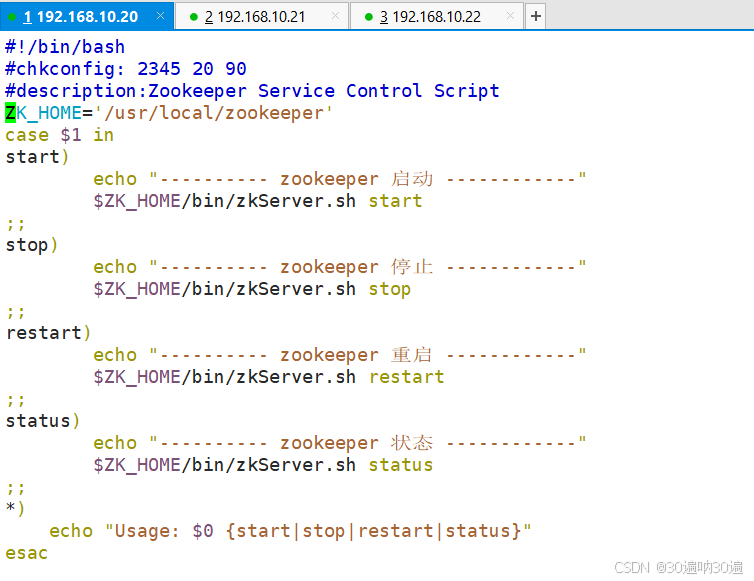Viewport: 754px width, 581px height.
Task: Click the '/usr/local/zookeeper' path string
Action: point(214,113)
